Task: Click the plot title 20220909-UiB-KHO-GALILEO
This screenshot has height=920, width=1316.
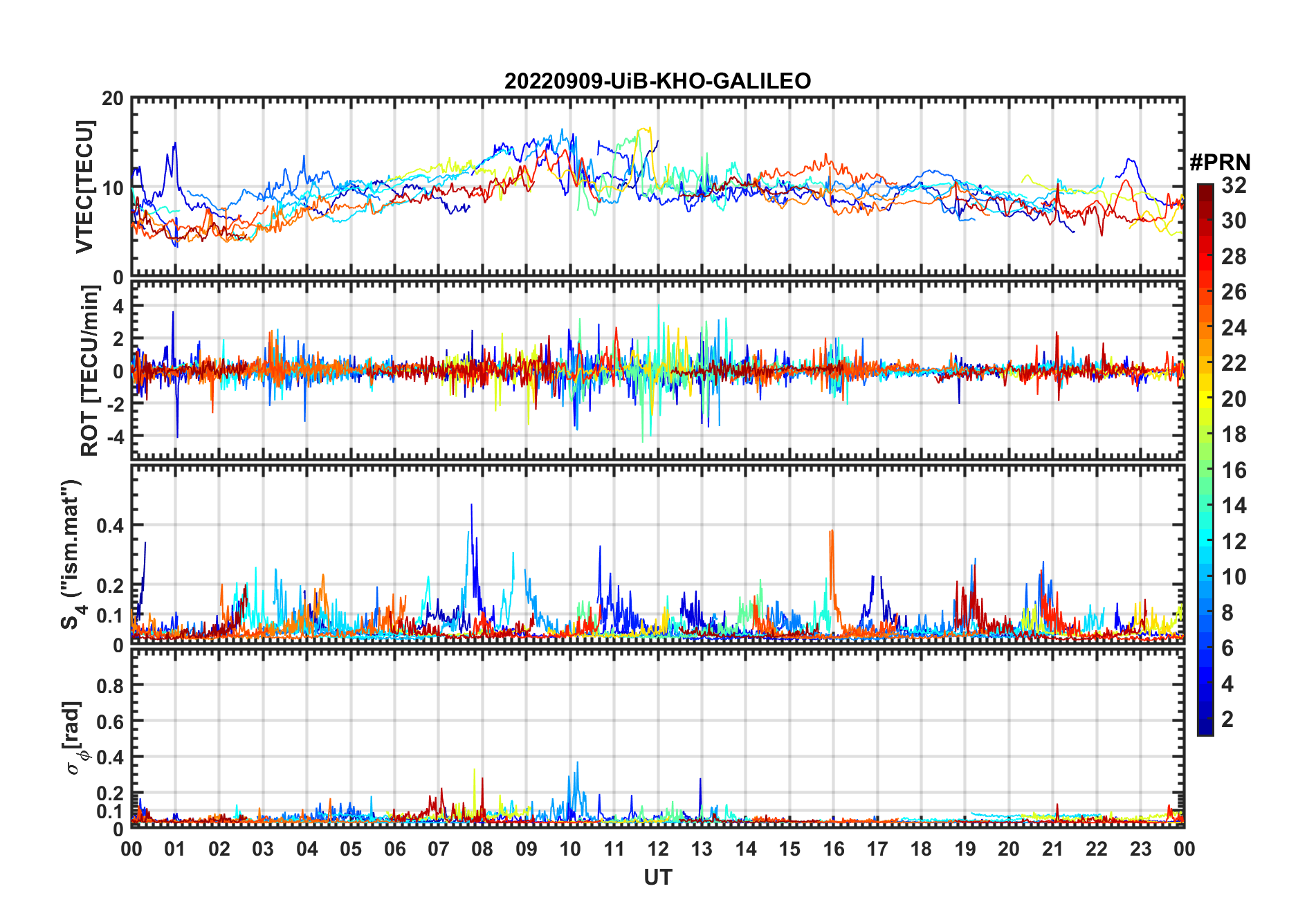Action: 657,81
